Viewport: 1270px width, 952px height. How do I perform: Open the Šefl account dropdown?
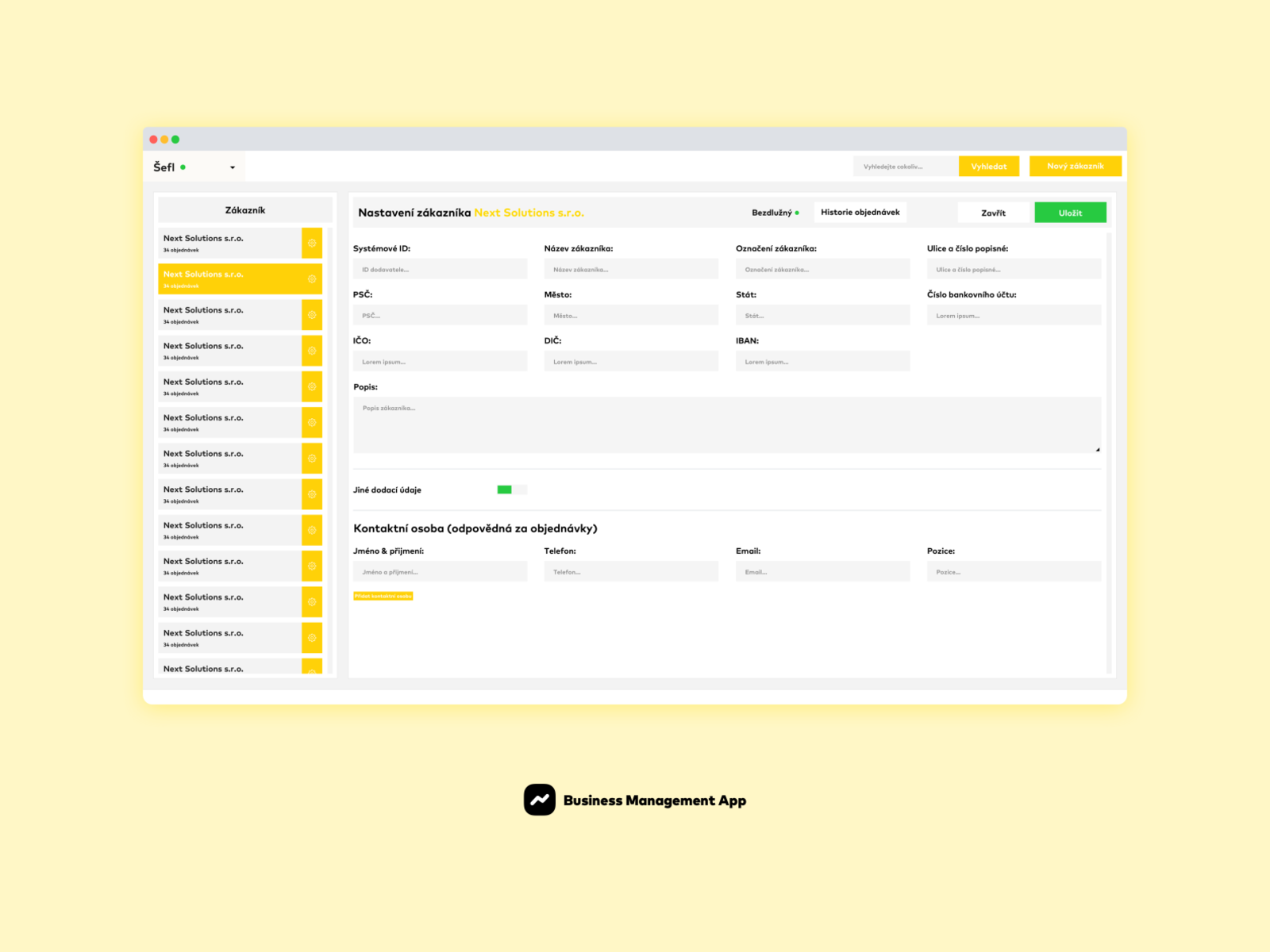pos(232,167)
